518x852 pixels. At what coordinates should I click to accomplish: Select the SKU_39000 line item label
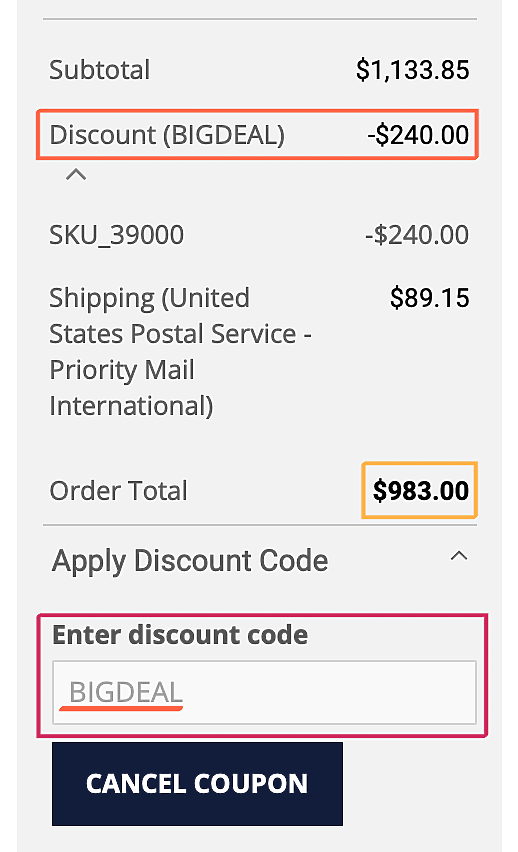pos(116,235)
